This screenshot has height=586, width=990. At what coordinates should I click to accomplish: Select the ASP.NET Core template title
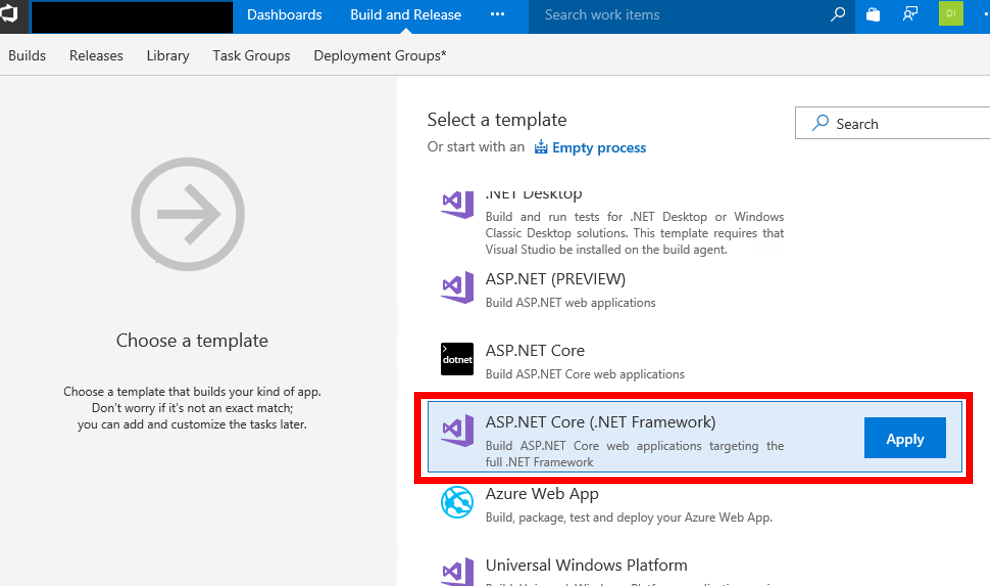tap(535, 350)
